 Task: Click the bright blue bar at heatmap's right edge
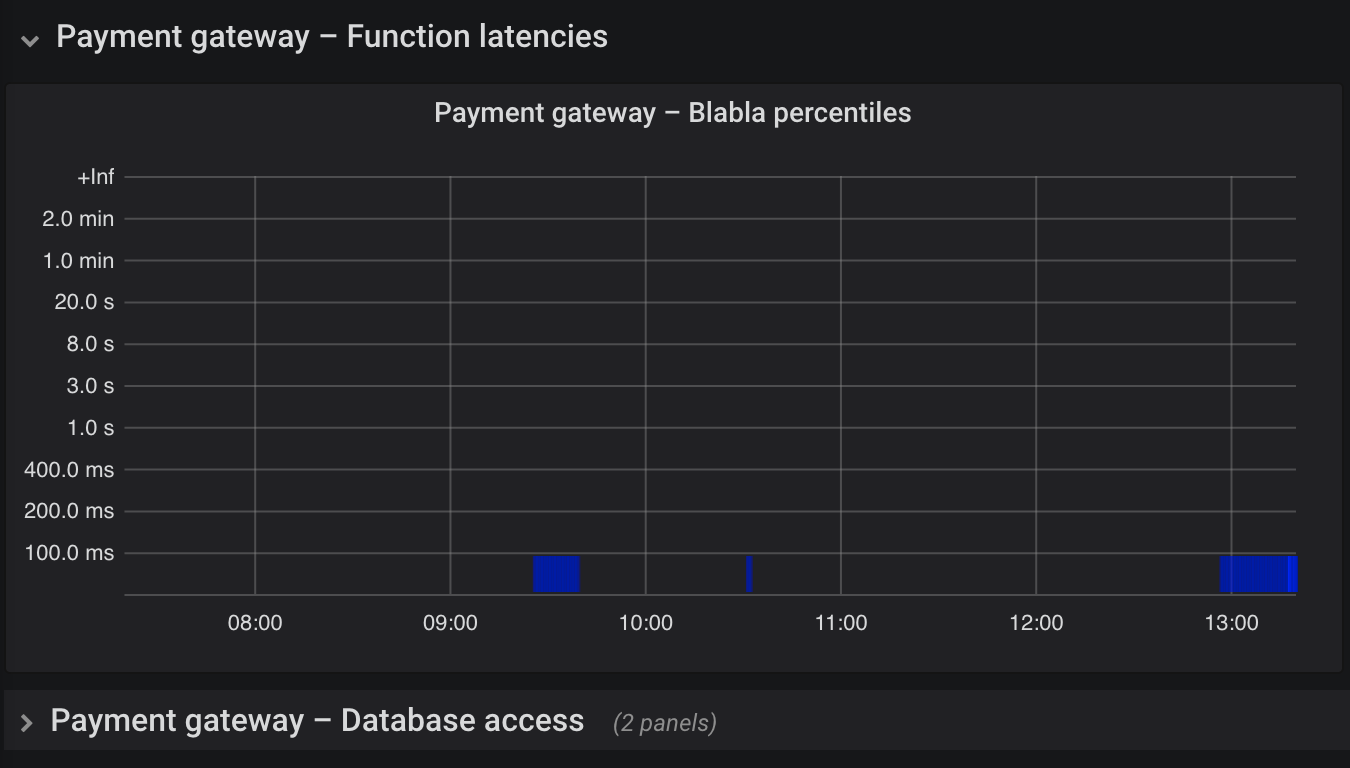point(1292,574)
